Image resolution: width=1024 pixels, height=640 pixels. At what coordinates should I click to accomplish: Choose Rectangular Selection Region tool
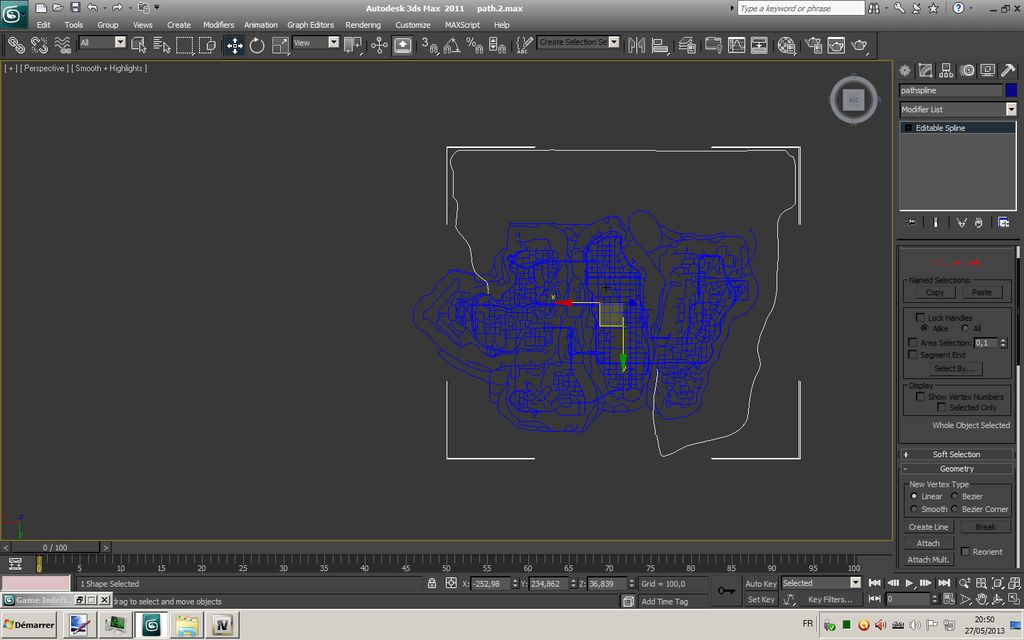185,45
